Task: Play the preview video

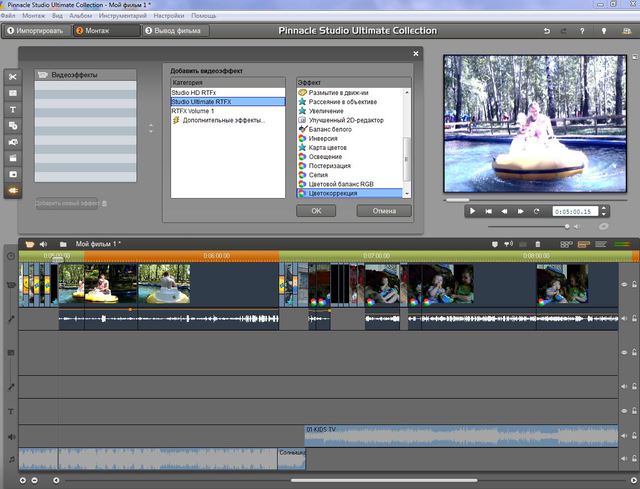Action: tap(472, 211)
